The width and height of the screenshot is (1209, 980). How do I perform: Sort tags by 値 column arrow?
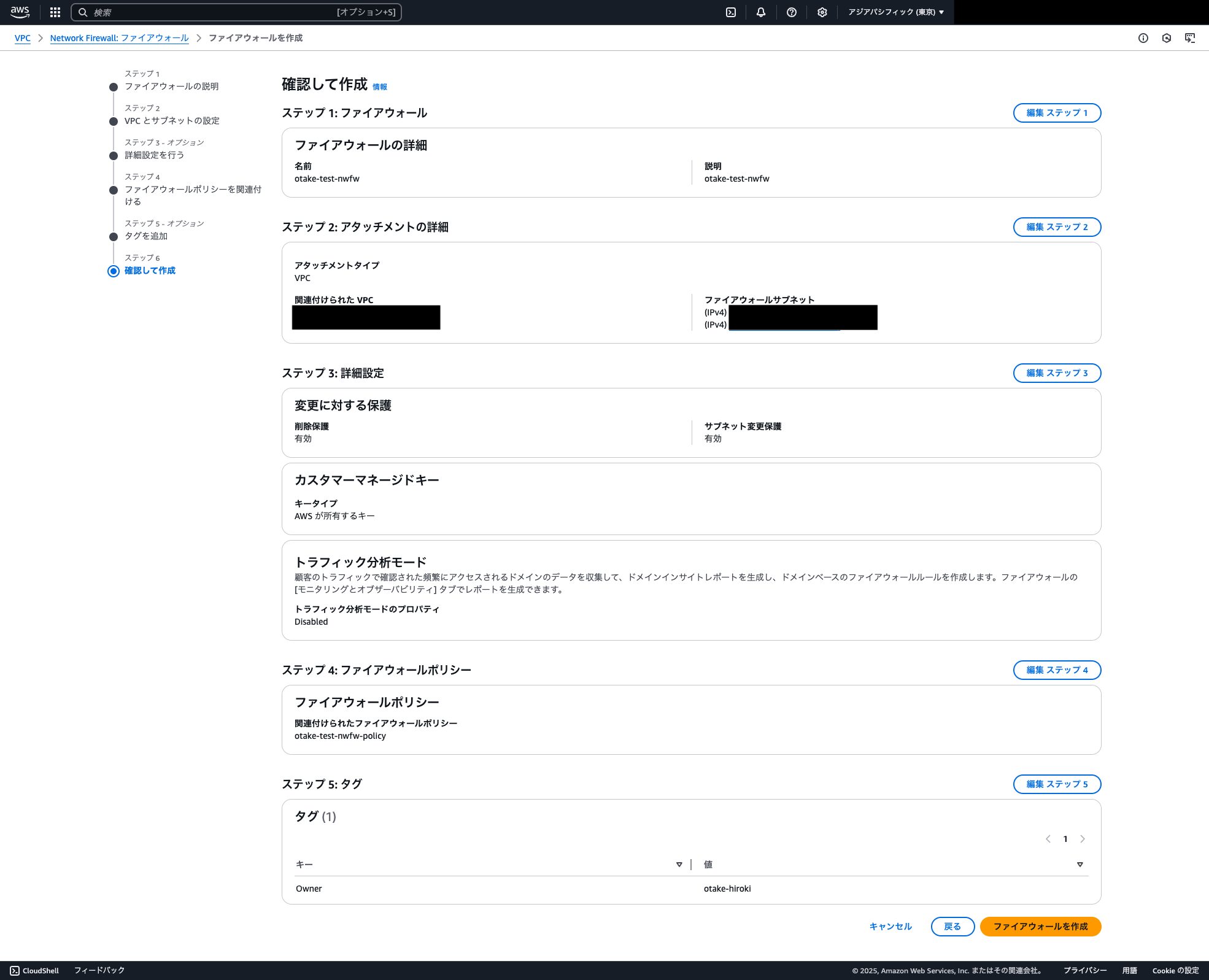tap(1080, 865)
